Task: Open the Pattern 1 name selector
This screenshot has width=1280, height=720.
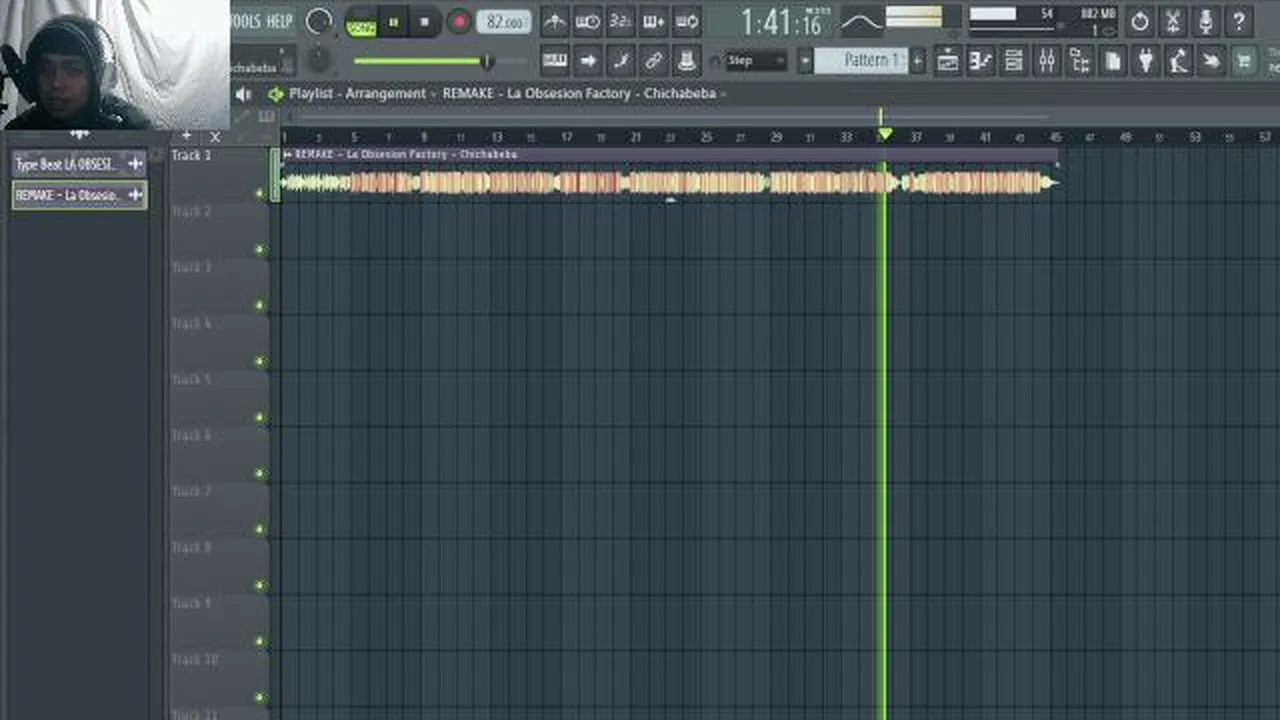Action: pyautogui.click(x=860, y=61)
